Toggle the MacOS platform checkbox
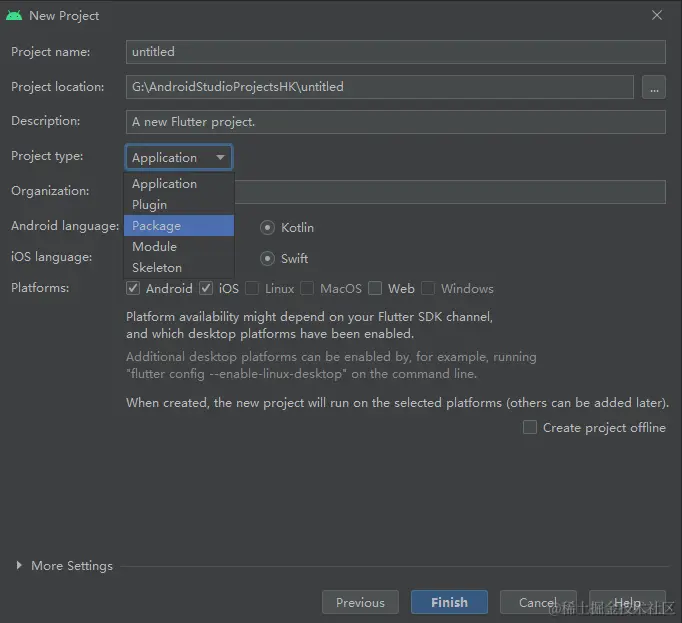 pyautogui.click(x=307, y=288)
